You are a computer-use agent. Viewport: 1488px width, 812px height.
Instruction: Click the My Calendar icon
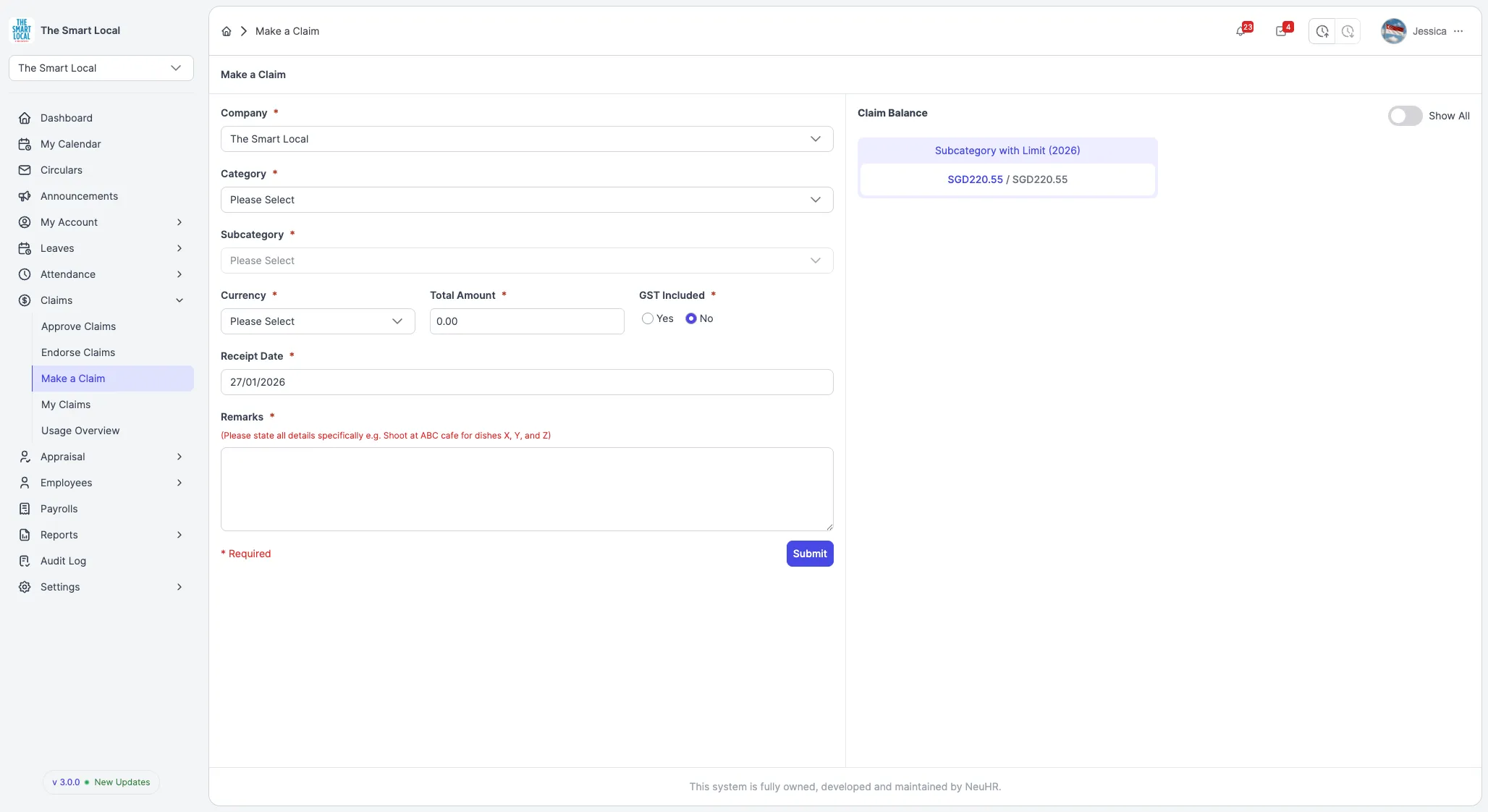point(25,144)
